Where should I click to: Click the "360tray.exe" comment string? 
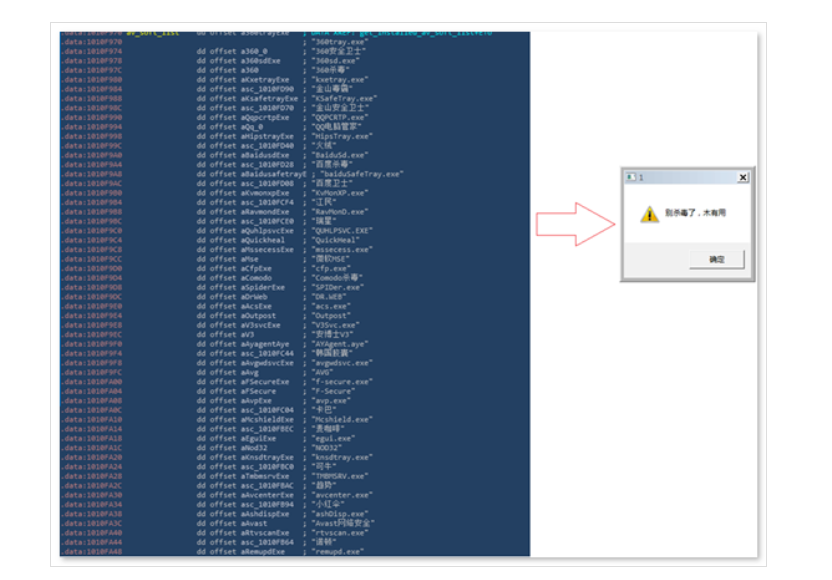340,42
